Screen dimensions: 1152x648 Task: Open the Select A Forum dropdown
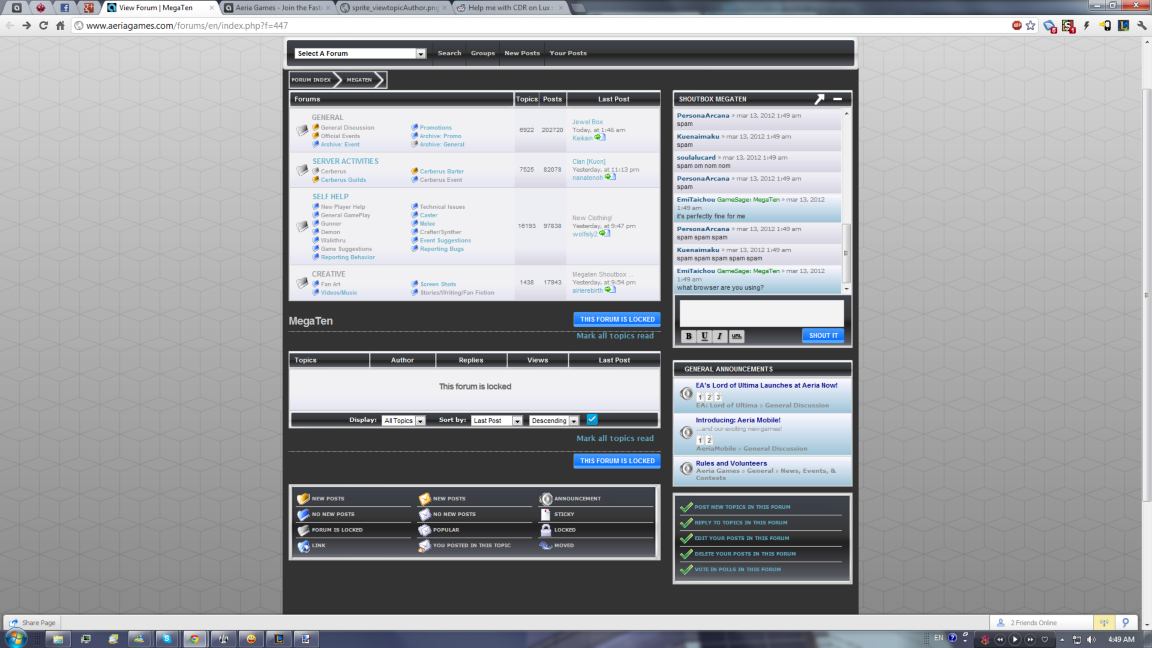(x=360, y=53)
